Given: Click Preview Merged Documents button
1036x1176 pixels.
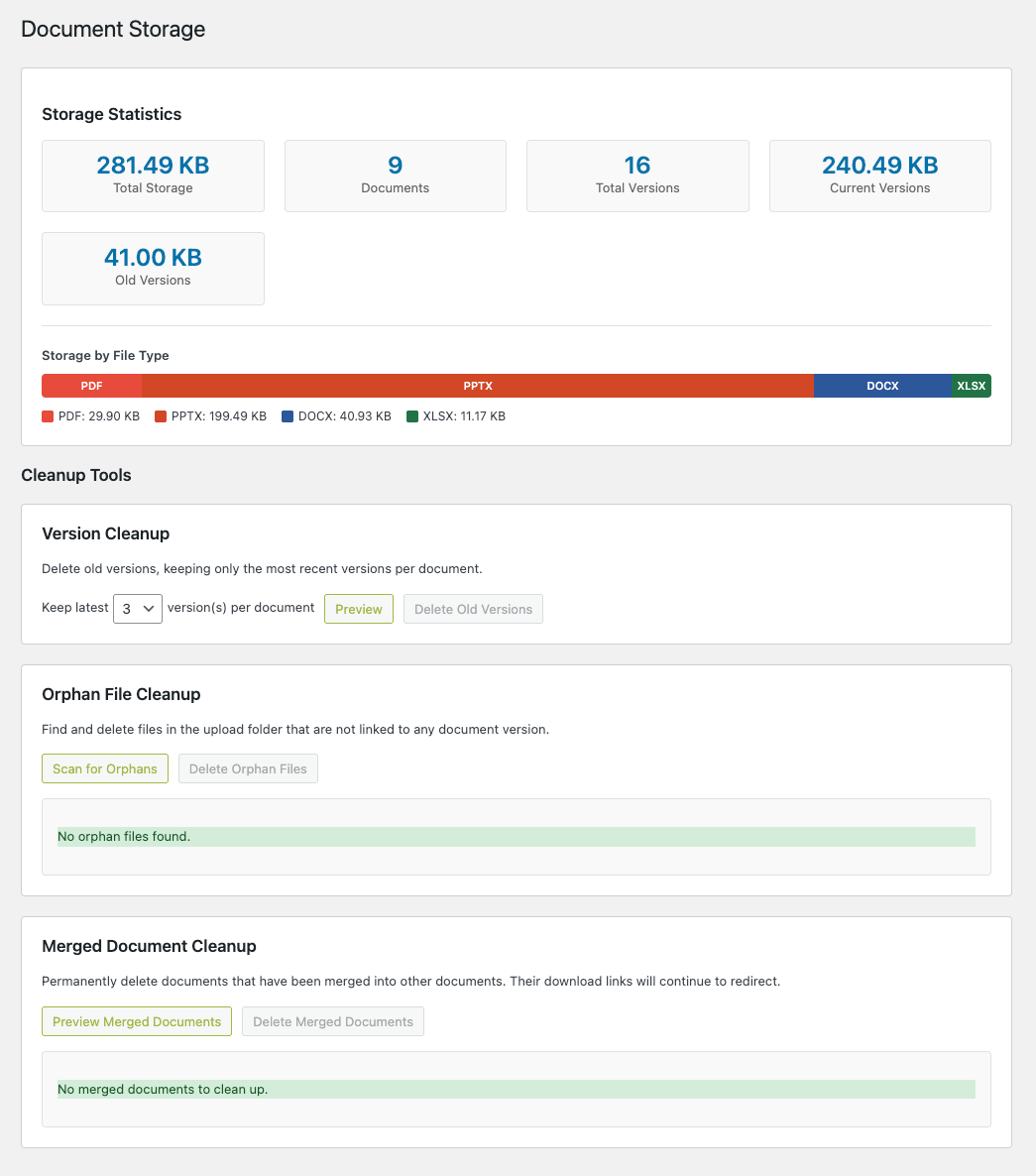Looking at the screenshot, I should (137, 1021).
